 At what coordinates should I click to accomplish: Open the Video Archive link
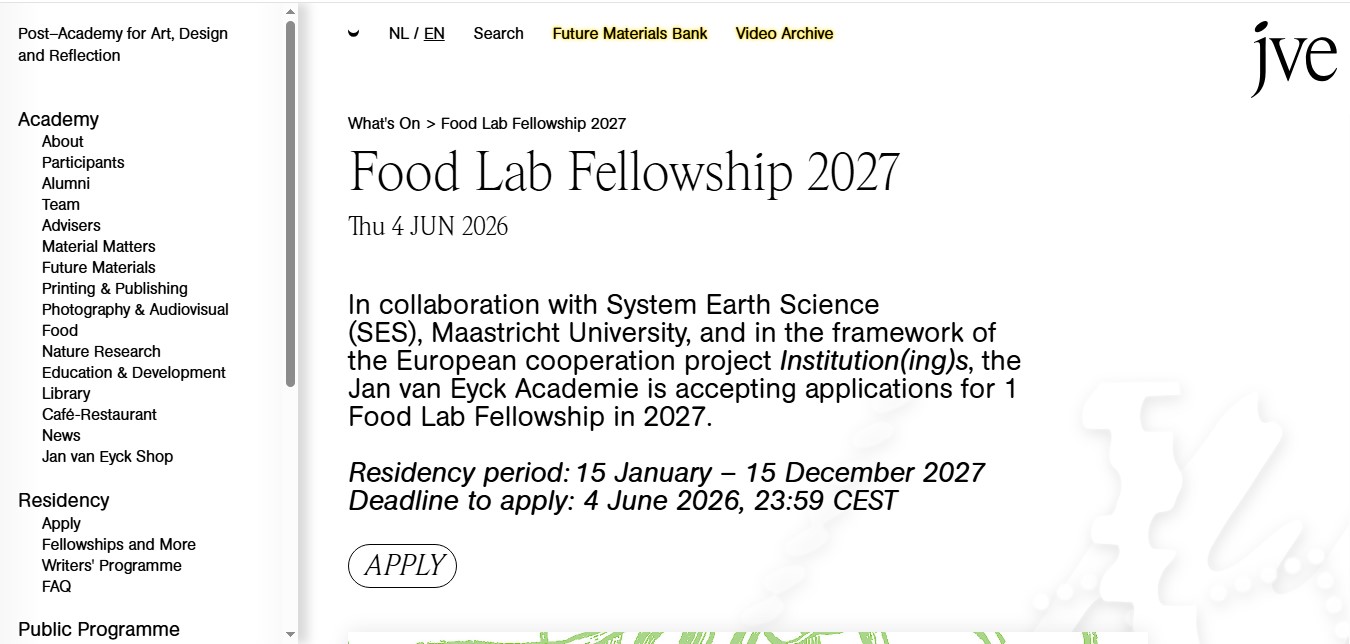(x=784, y=34)
